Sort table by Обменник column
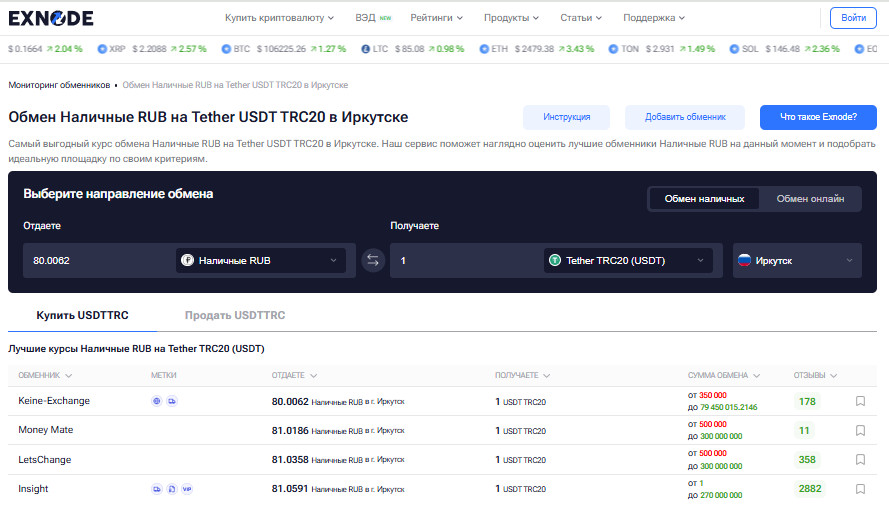The image size is (889, 505). pos(45,375)
